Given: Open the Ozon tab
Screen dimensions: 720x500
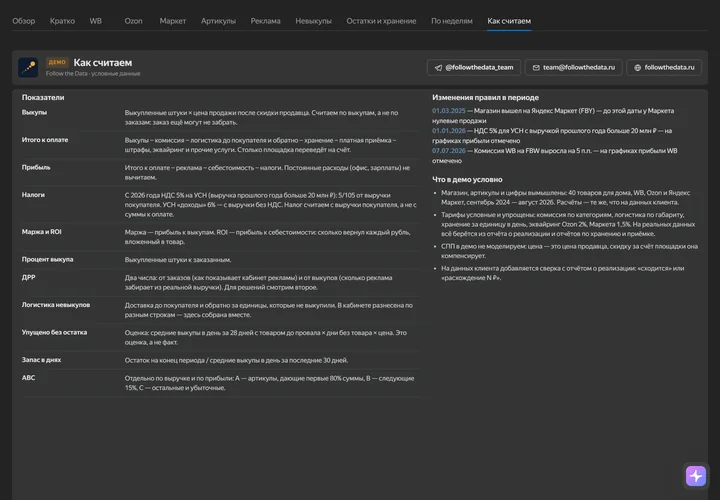Looking at the screenshot, I should (x=133, y=21).
